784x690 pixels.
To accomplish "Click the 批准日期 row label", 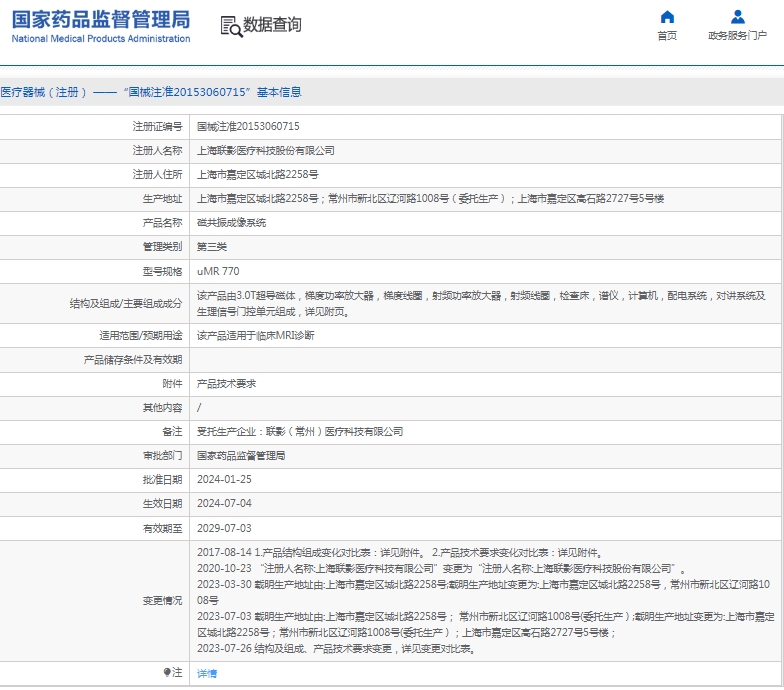I will point(162,480).
